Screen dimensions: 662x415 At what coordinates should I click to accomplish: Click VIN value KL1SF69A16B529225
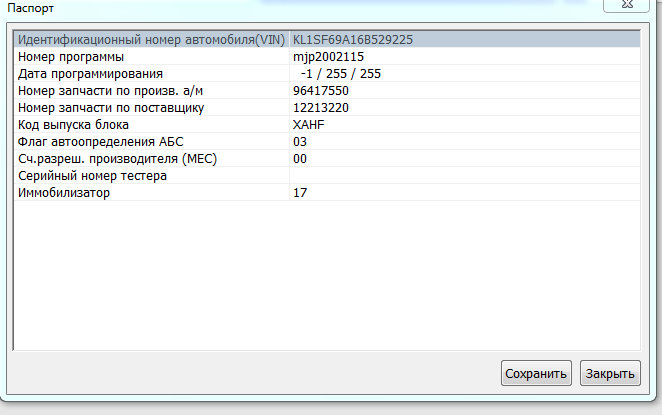[x=353, y=40]
